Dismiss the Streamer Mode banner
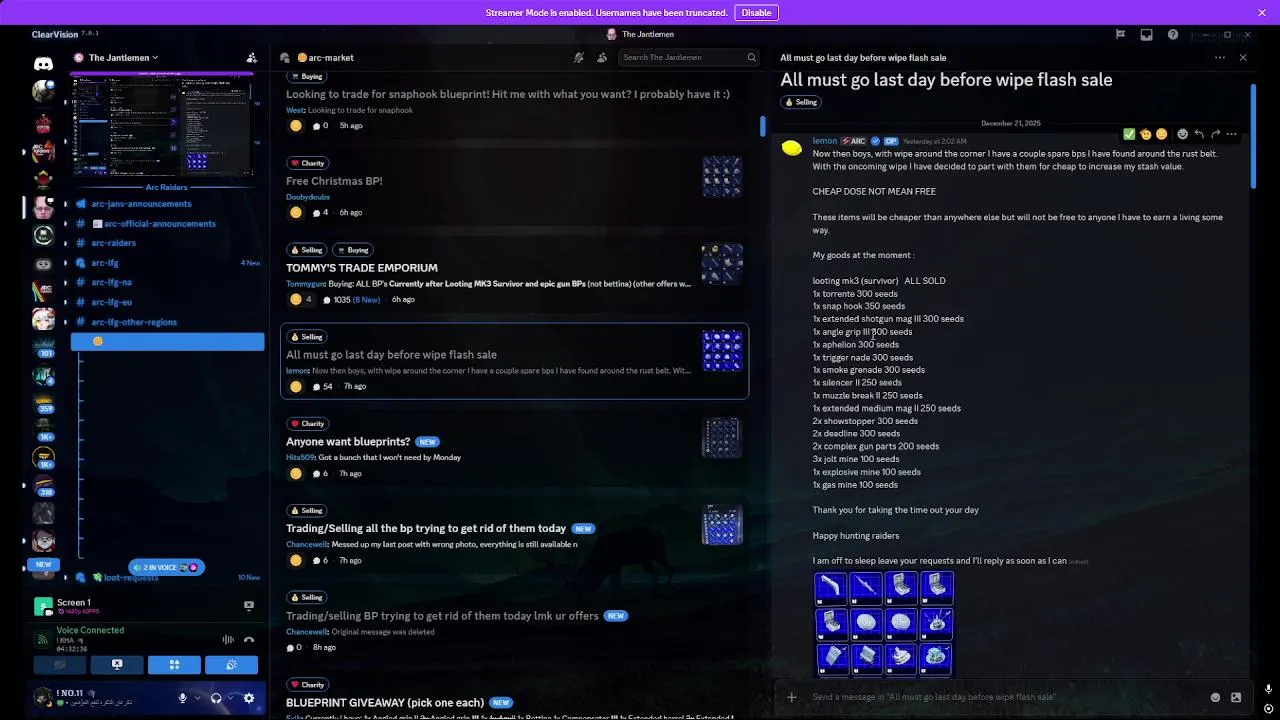Image resolution: width=1280 pixels, height=720 pixels. (1262, 13)
